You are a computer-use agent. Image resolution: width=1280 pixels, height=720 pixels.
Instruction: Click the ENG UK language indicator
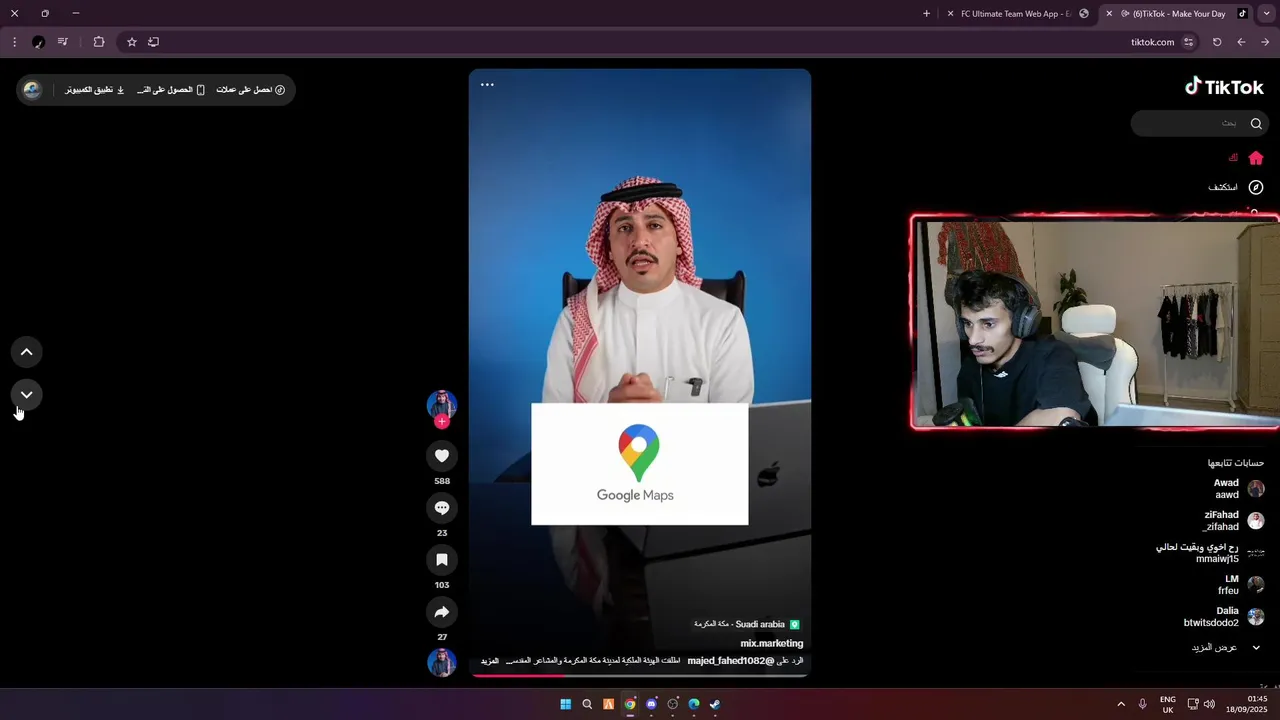tap(1168, 704)
